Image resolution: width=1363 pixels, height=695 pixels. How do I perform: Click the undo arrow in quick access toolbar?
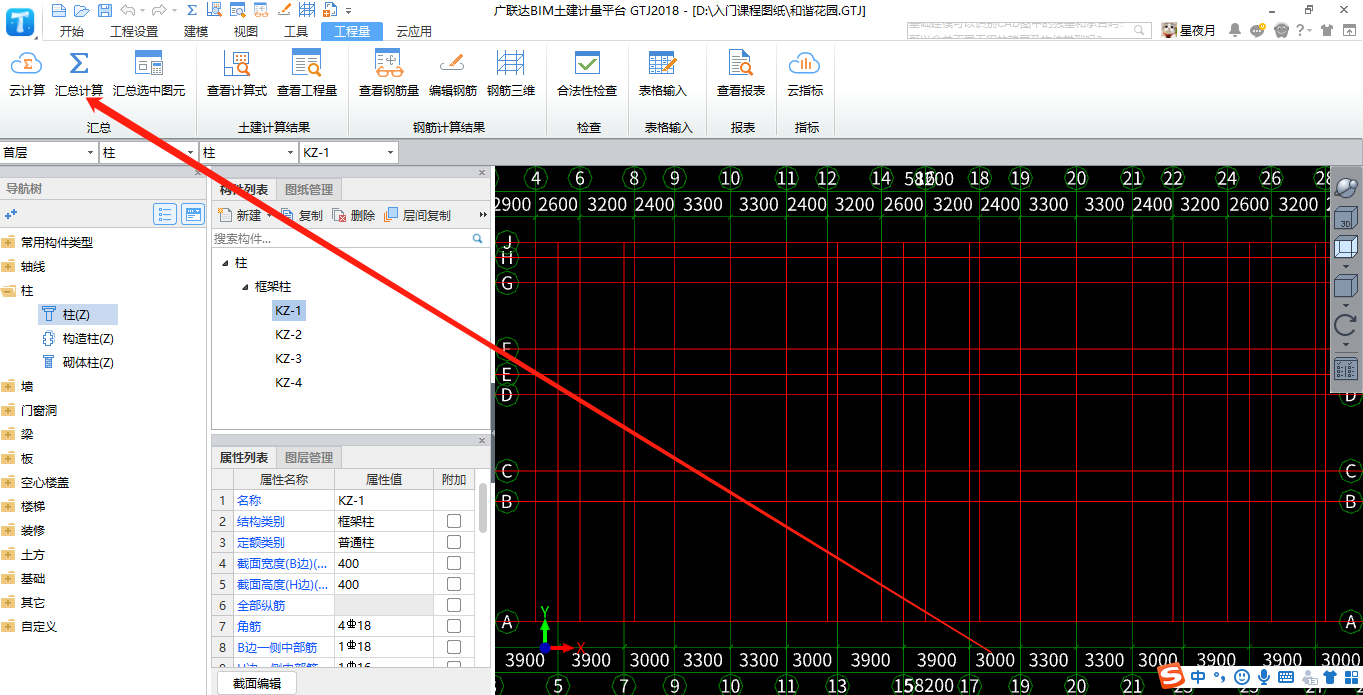[x=127, y=10]
